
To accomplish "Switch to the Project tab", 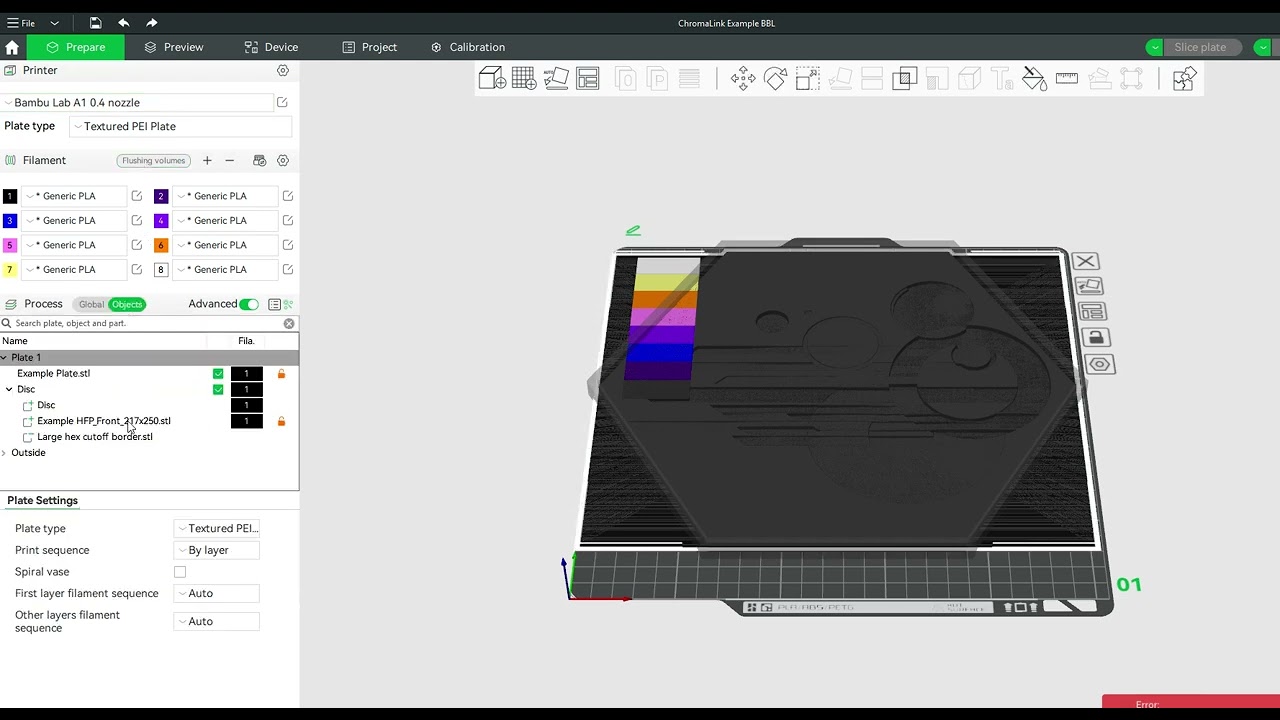I will point(369,47).
